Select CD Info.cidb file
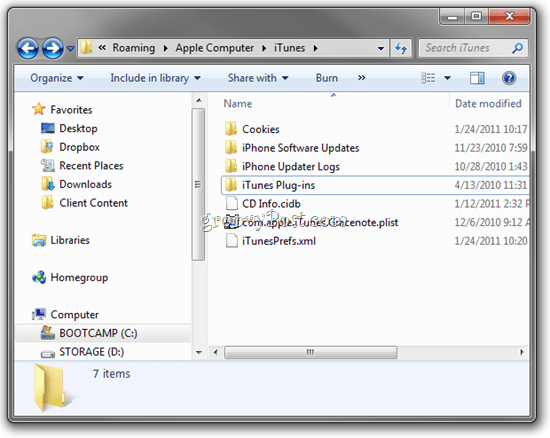This screenshot has height=438, width=550. point(271,204)
